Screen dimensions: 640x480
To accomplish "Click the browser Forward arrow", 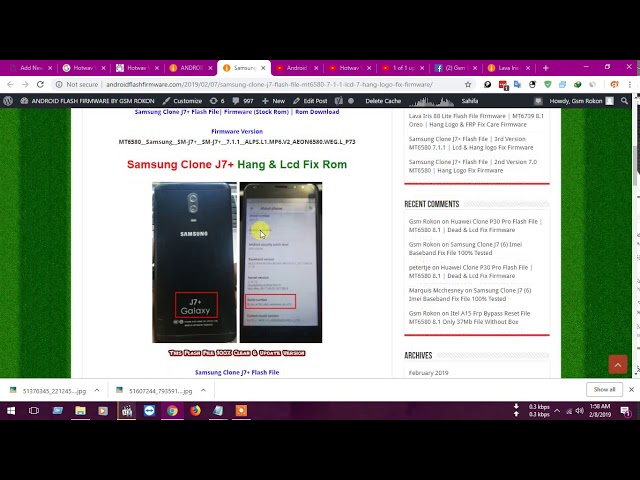I will coord(25,84).
